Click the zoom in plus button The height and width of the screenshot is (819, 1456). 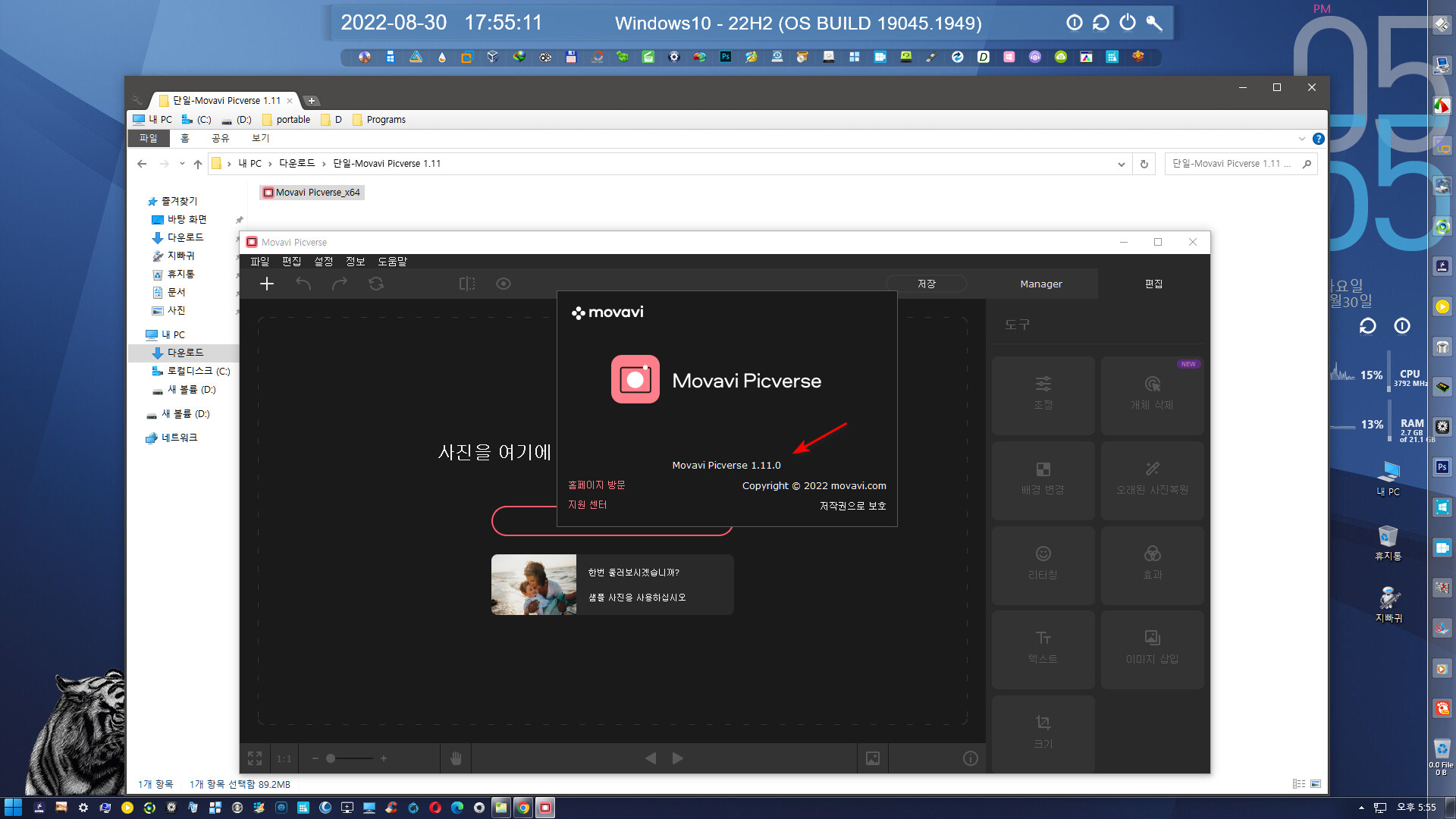pos(384,758)
